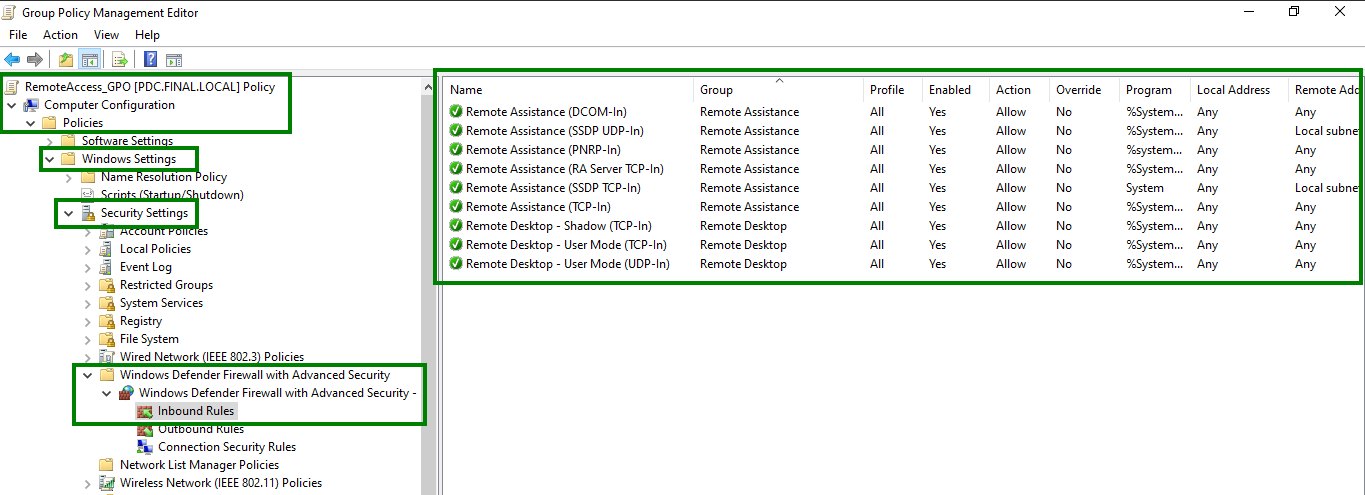
Task: Select Account Policies in the tree
Action: point(164,231)
